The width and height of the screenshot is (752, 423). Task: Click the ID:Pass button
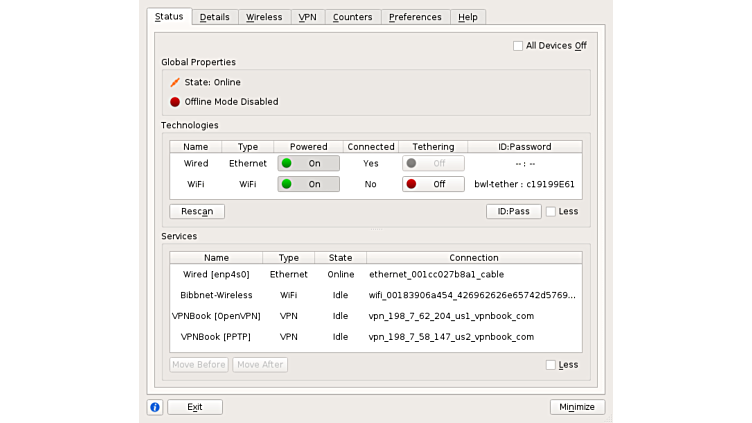coord(513,212)
